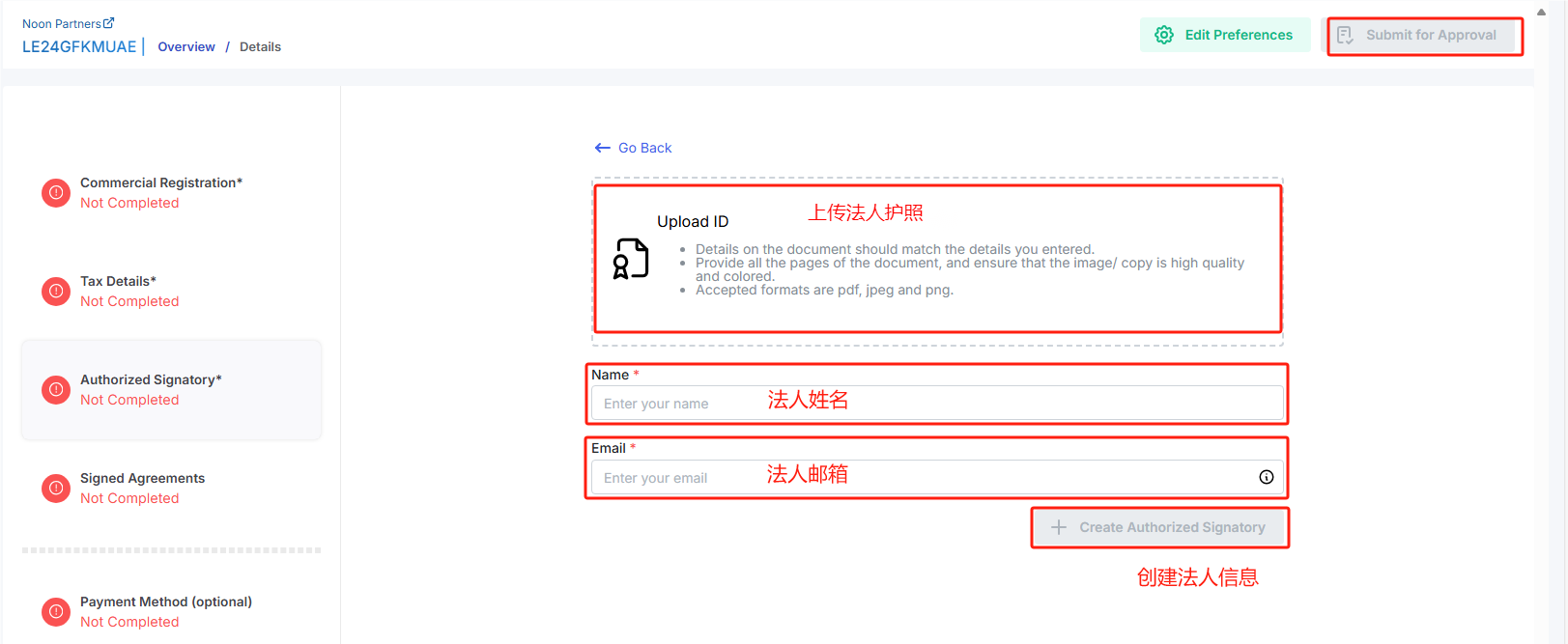The height and width of the screenshot is (644, 1568).
Task: Click the Payment Method warning status icon
Action: 56,612
